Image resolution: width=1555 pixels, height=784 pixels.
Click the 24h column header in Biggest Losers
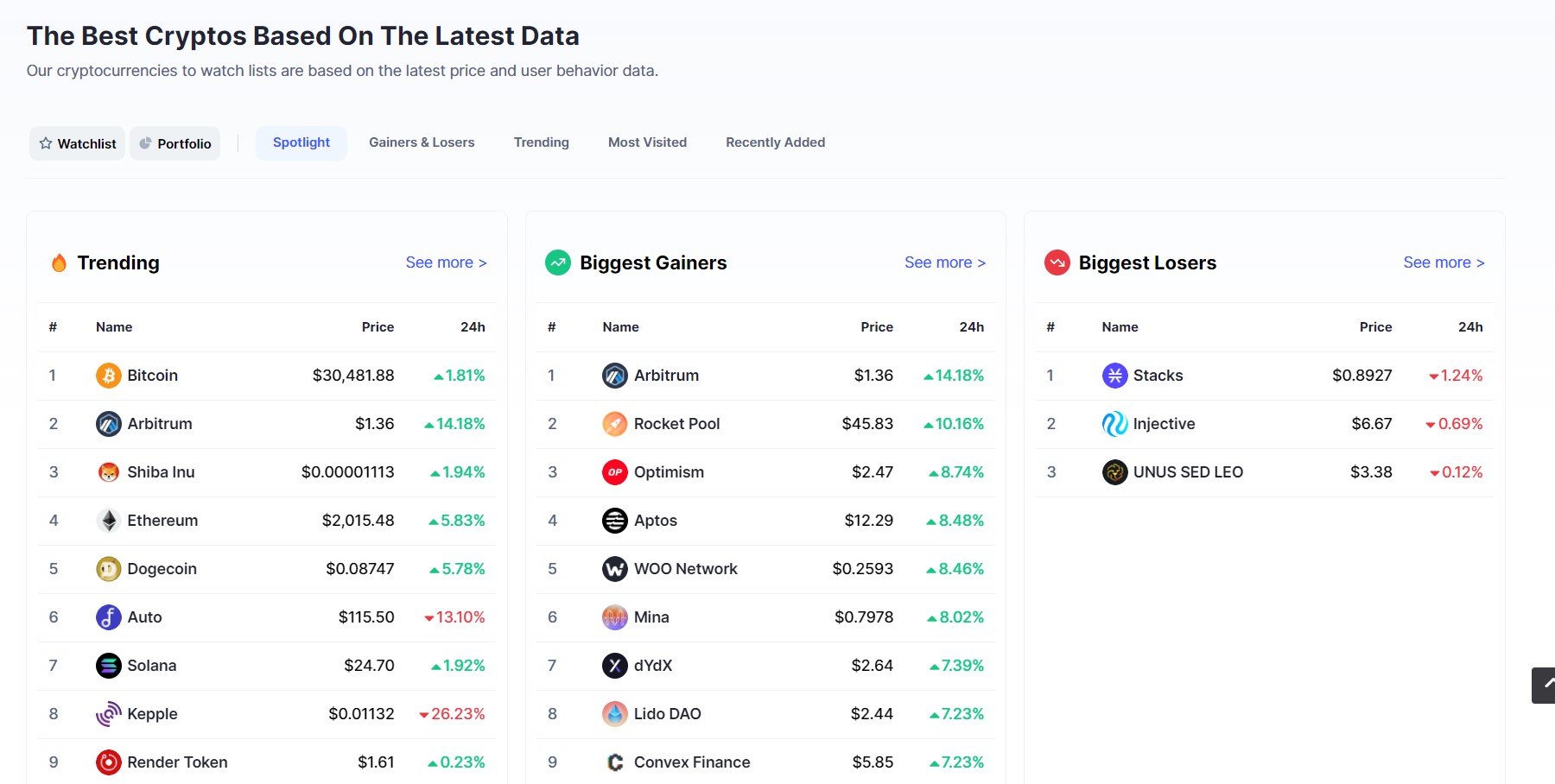[x=1470, y=327]
